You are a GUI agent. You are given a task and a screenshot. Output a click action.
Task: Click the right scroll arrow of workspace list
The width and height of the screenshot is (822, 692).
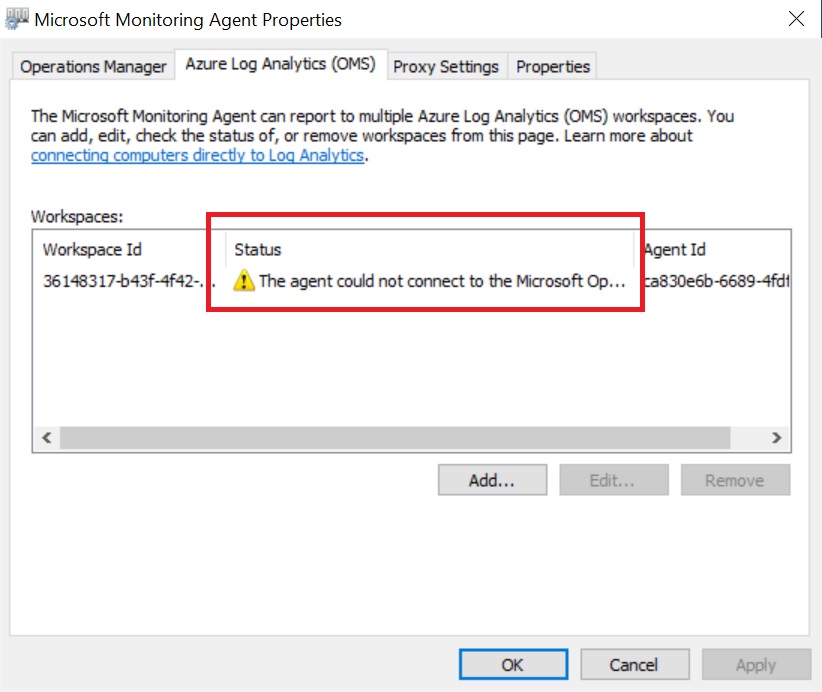[x=776, y=437]
